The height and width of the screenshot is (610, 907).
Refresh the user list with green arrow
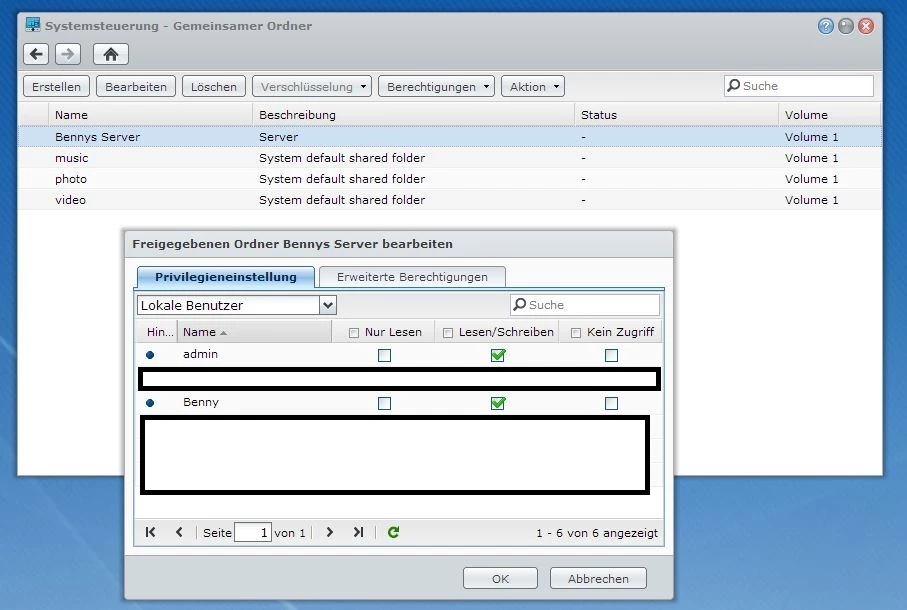(x=393, y=532)
